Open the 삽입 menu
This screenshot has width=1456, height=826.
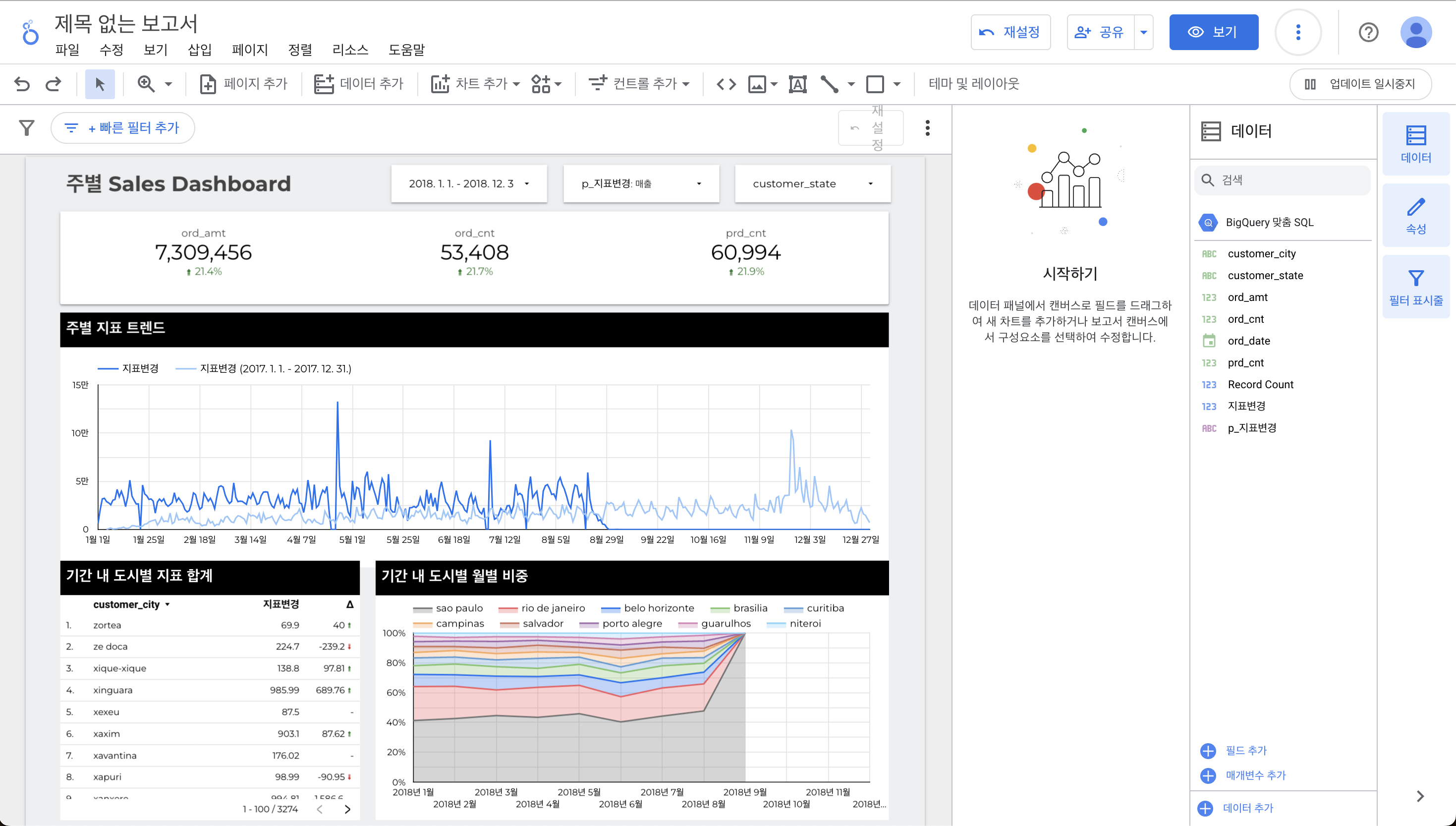pyautogui.click(x=200, y=50)
